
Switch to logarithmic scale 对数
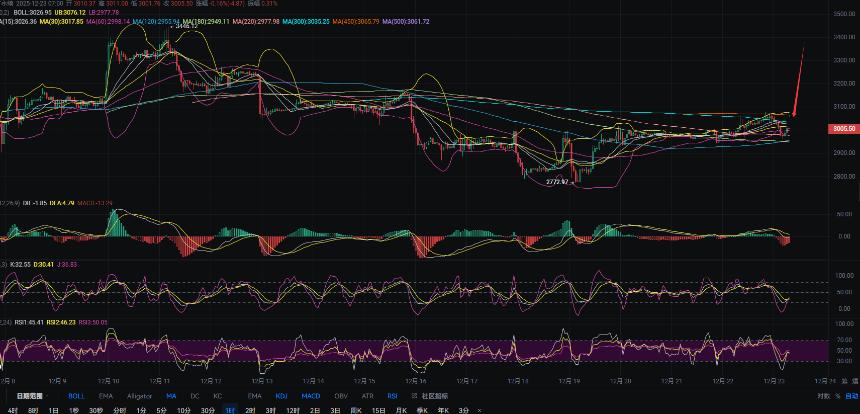pyautogui.click(x=823, y=396)
